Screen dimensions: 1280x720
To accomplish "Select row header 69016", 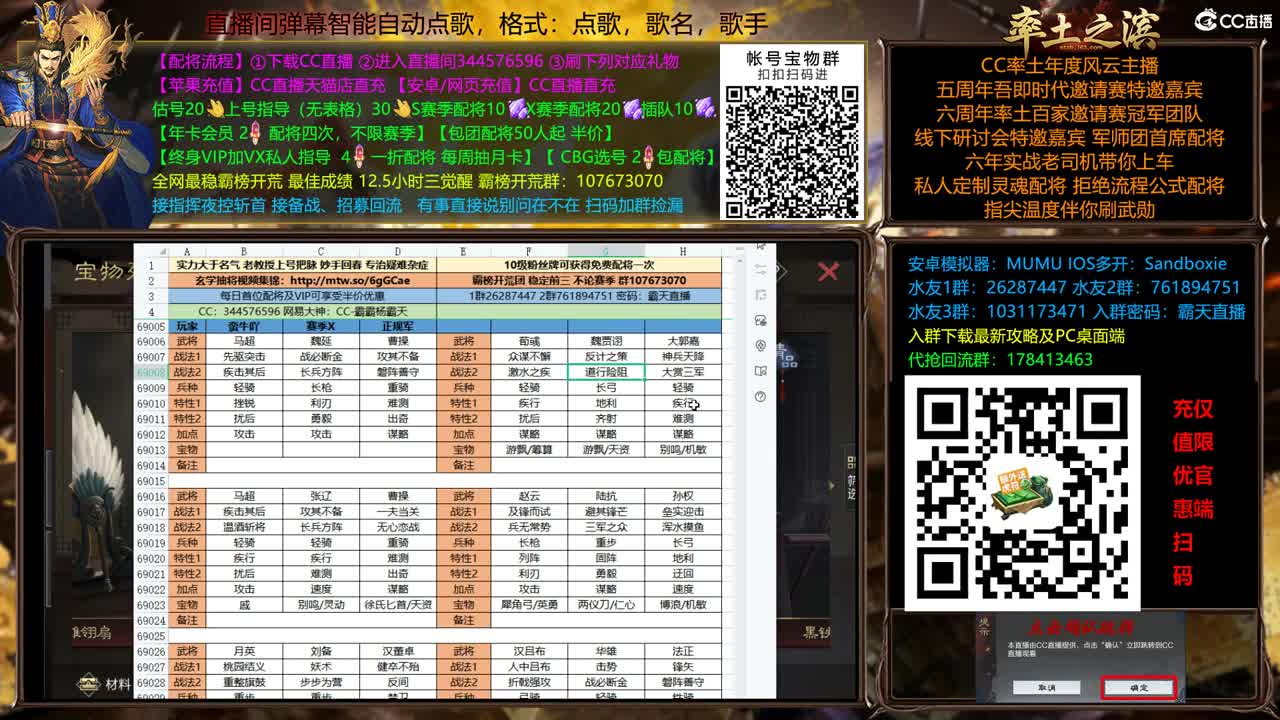I will click(x=150, y=496).
